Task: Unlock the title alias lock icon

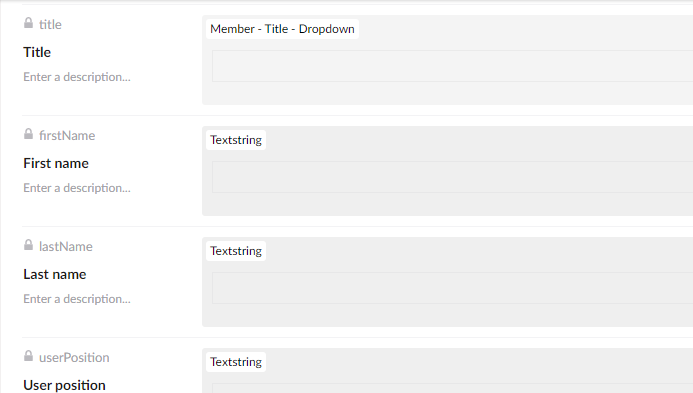Action: coord(28,23)
